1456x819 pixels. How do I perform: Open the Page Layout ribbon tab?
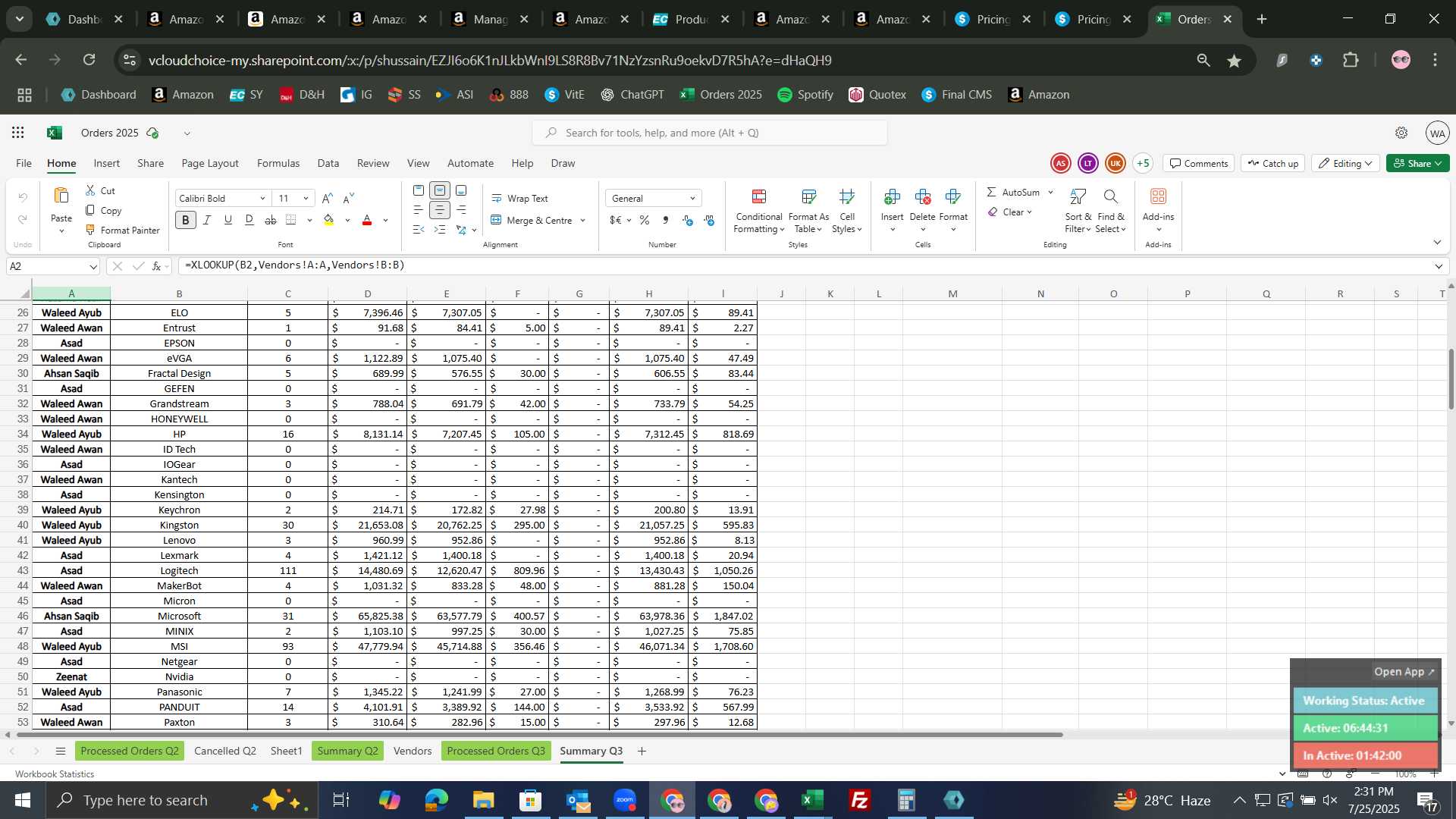(210, 163)
